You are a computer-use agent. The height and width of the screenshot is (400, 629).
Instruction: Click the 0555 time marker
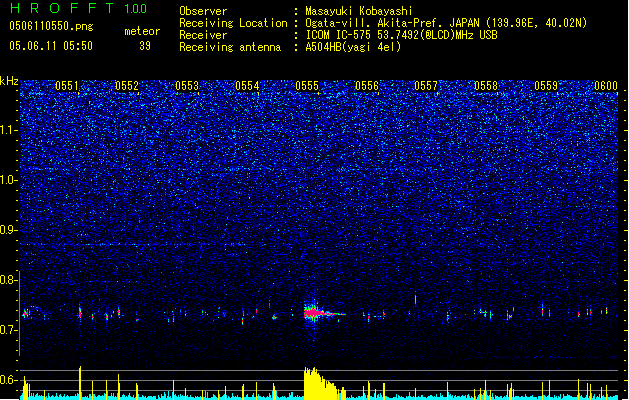307,86
